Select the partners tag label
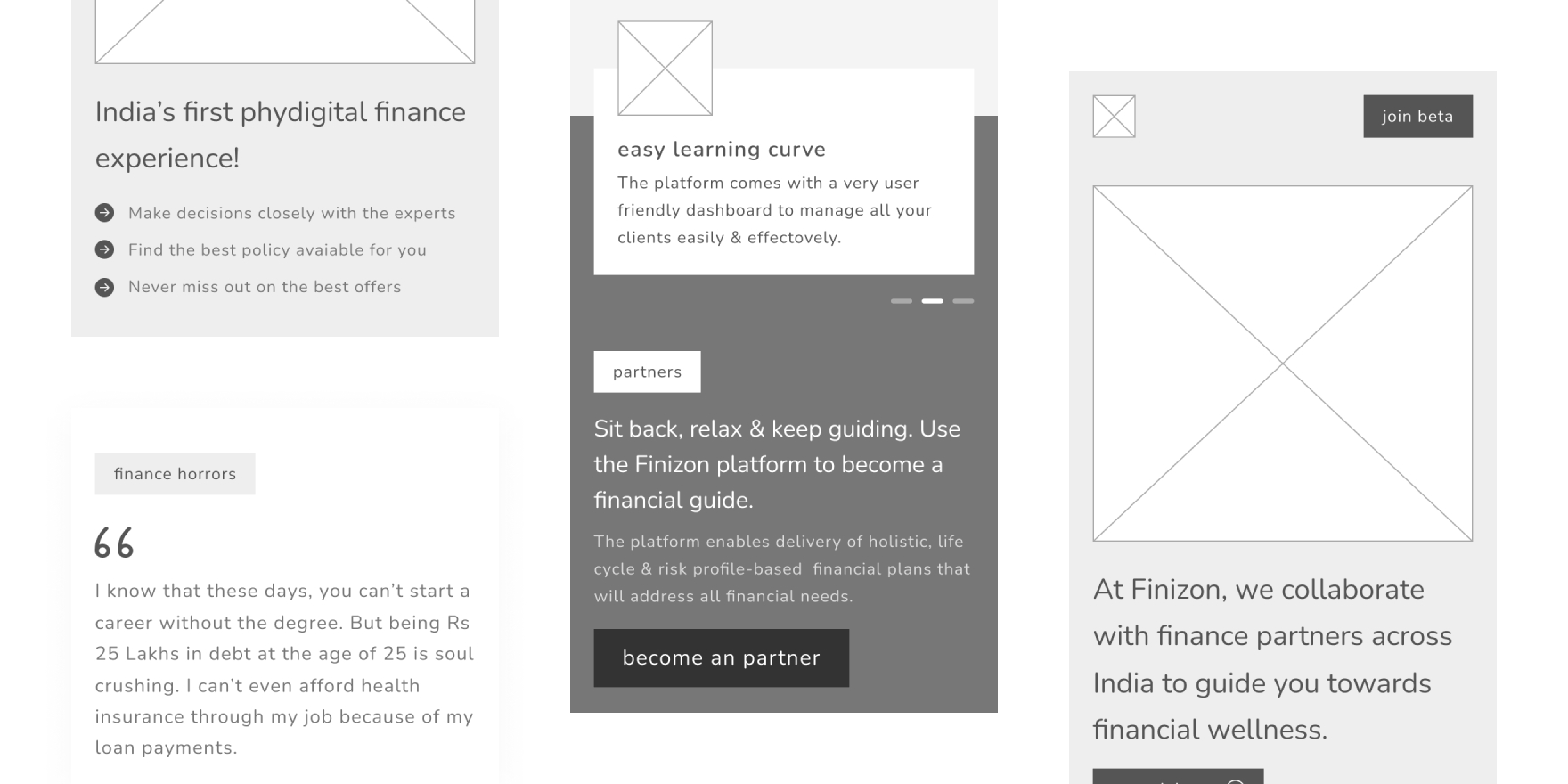 (647, 372)
